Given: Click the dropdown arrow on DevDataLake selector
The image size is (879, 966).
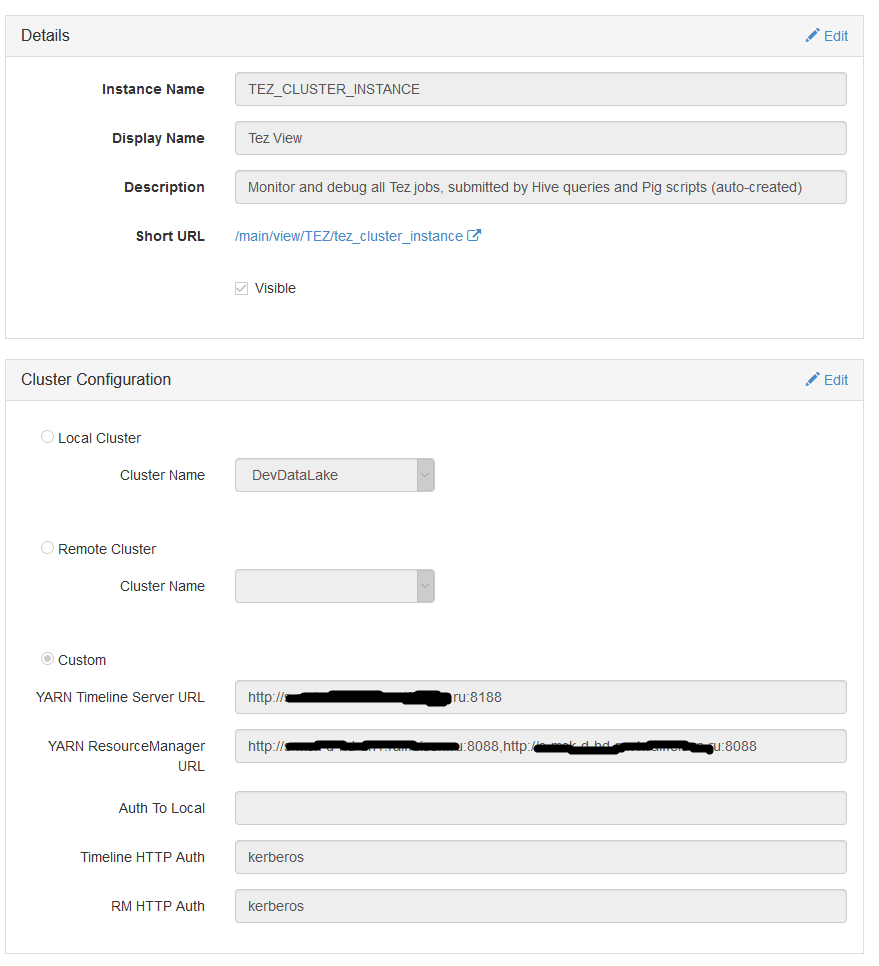Looking at the screenshot, I should (x=424, y=475).
